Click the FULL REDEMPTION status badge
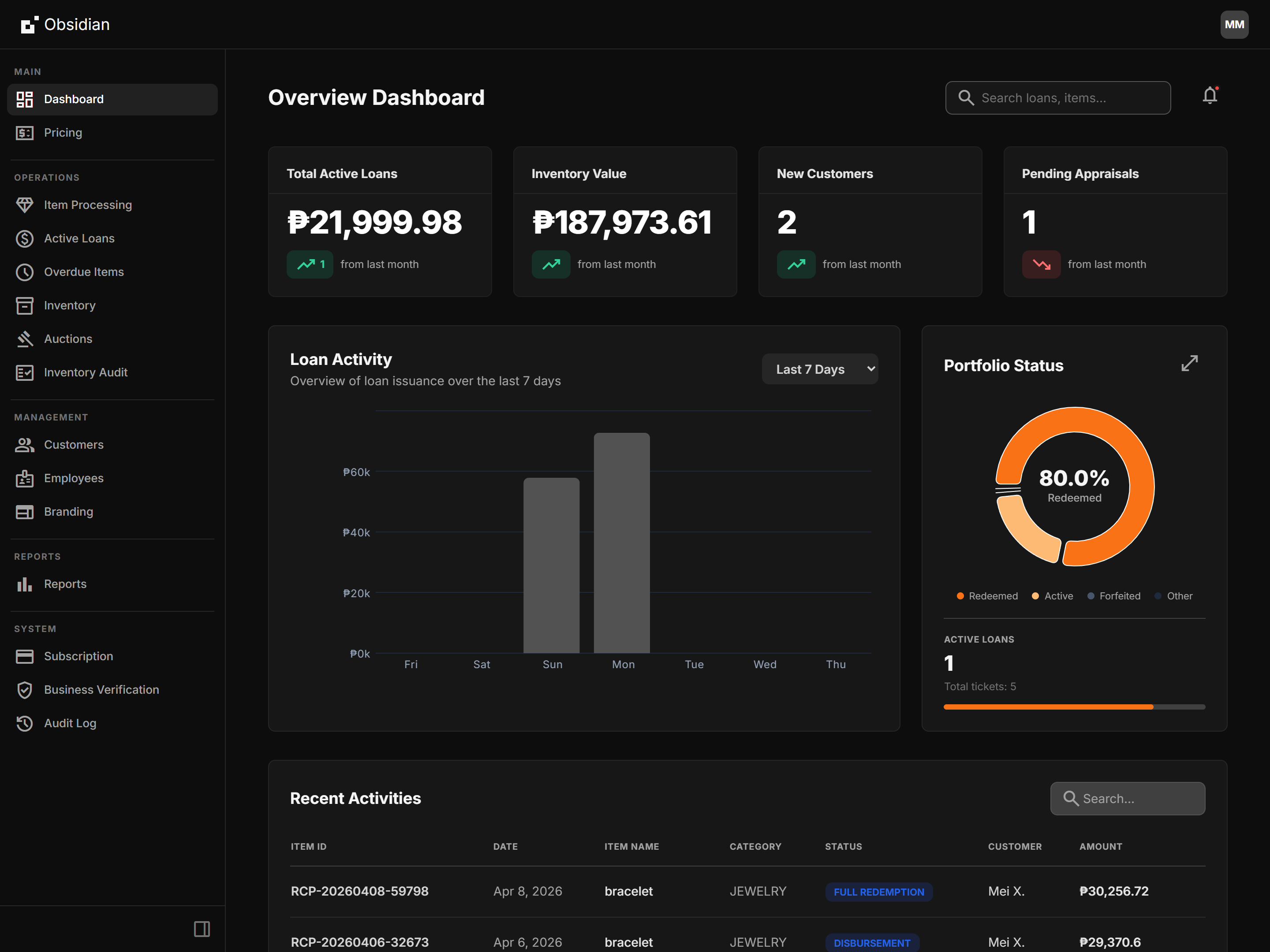Viewport: 1270px width, 952px height. coord(878,892)
